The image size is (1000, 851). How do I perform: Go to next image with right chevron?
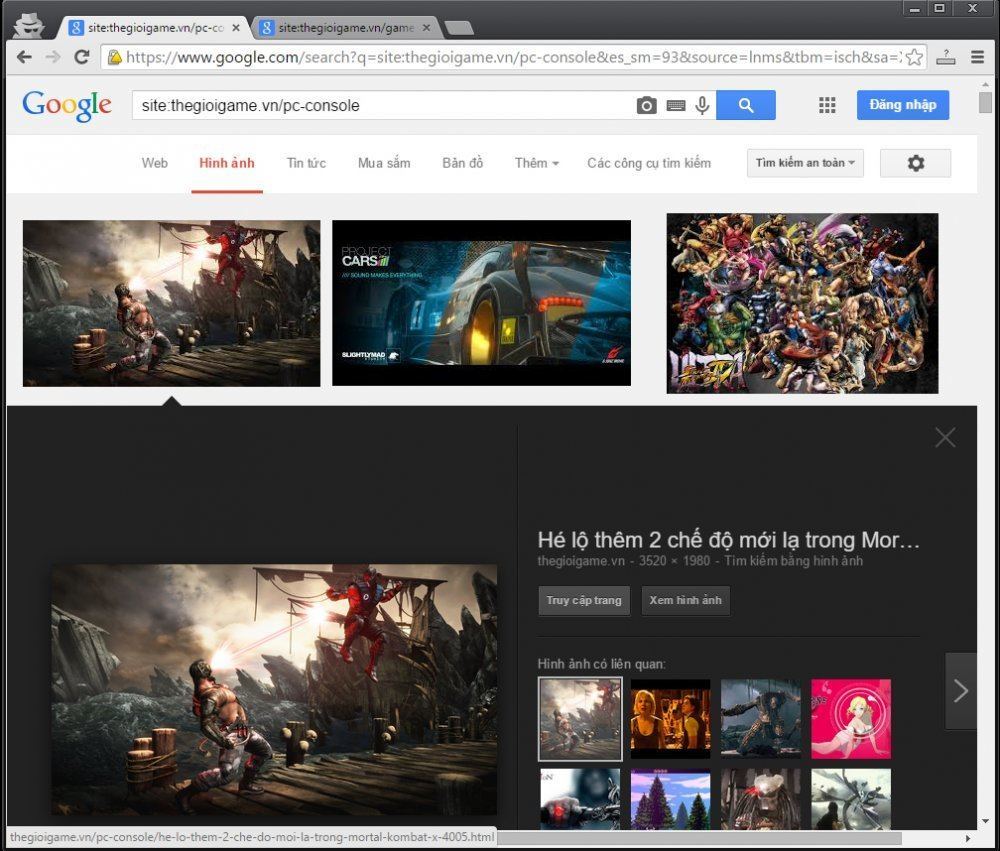(x=961, y=691)
